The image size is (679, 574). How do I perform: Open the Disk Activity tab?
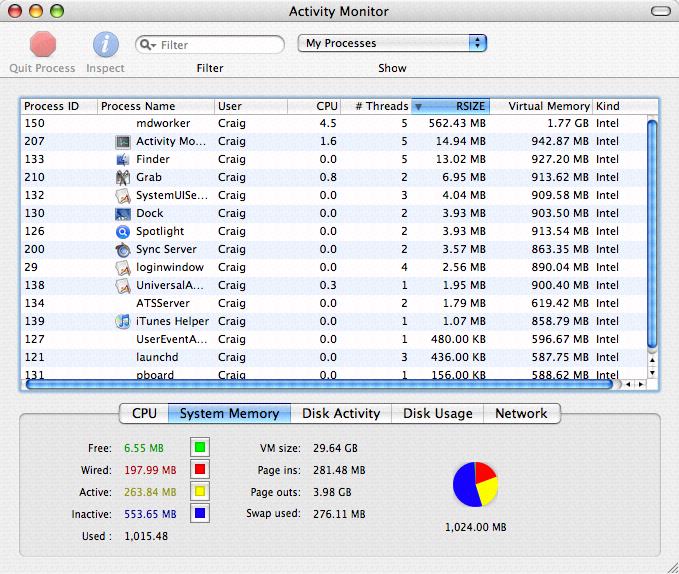tap(341, 413)
